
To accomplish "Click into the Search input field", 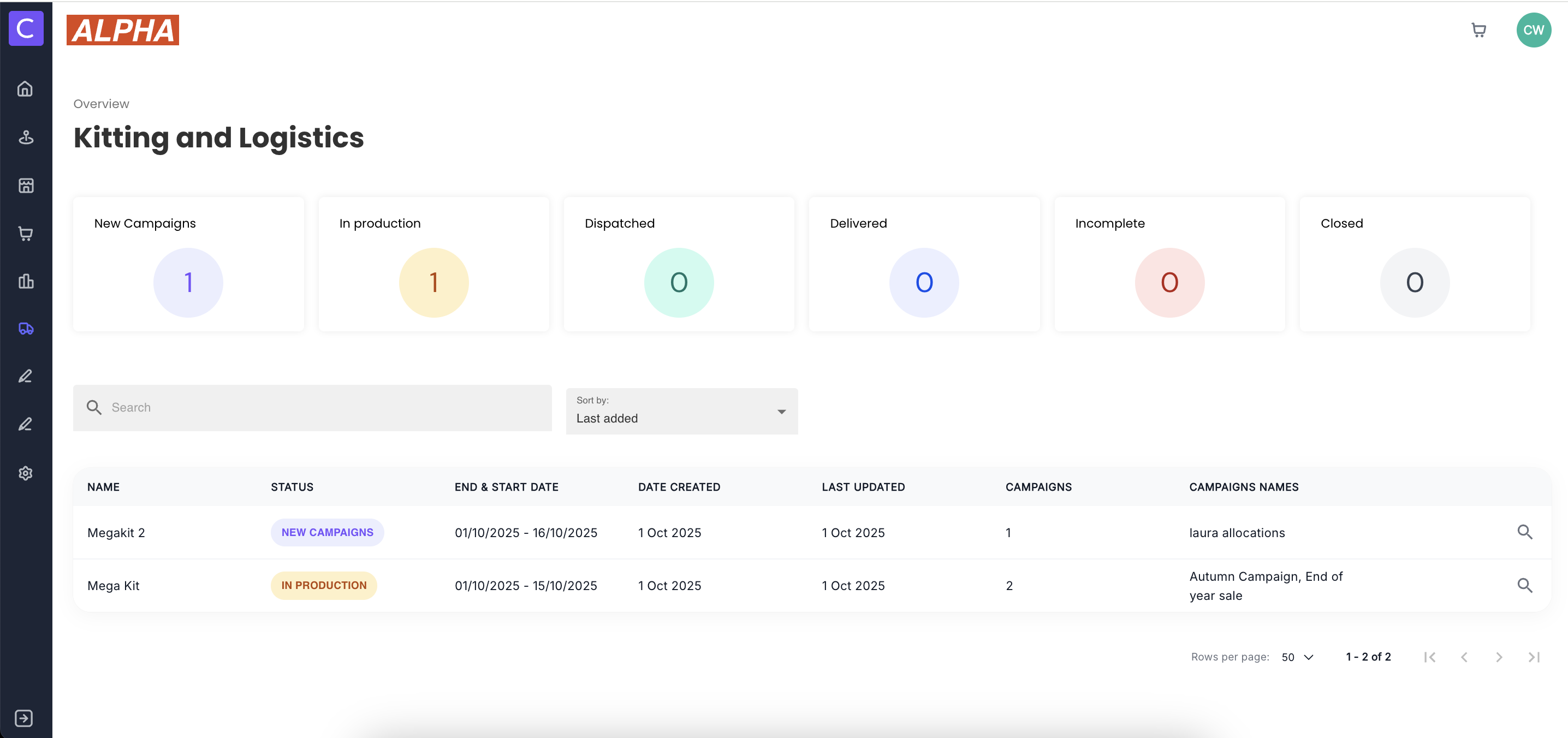I will pyautogui.click(x=312, y=408).
